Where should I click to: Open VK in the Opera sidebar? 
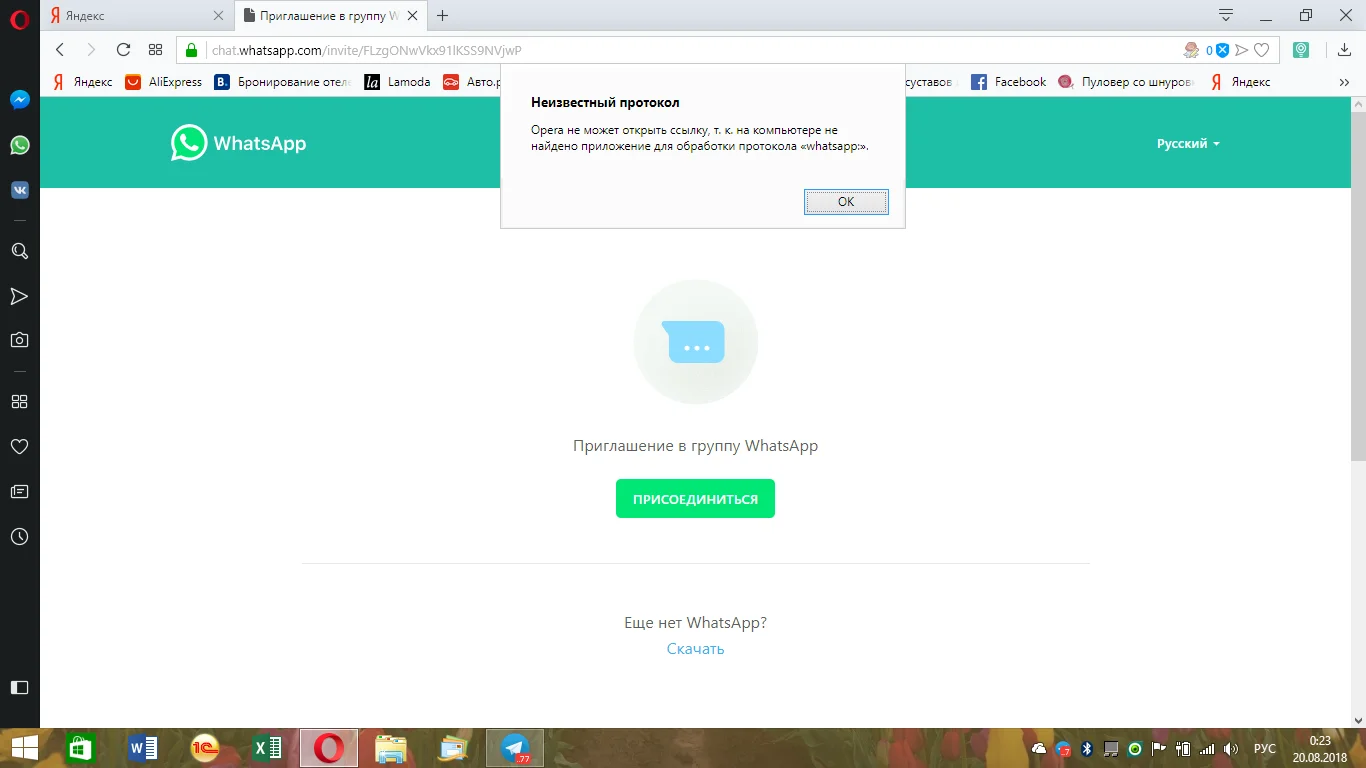19,190
